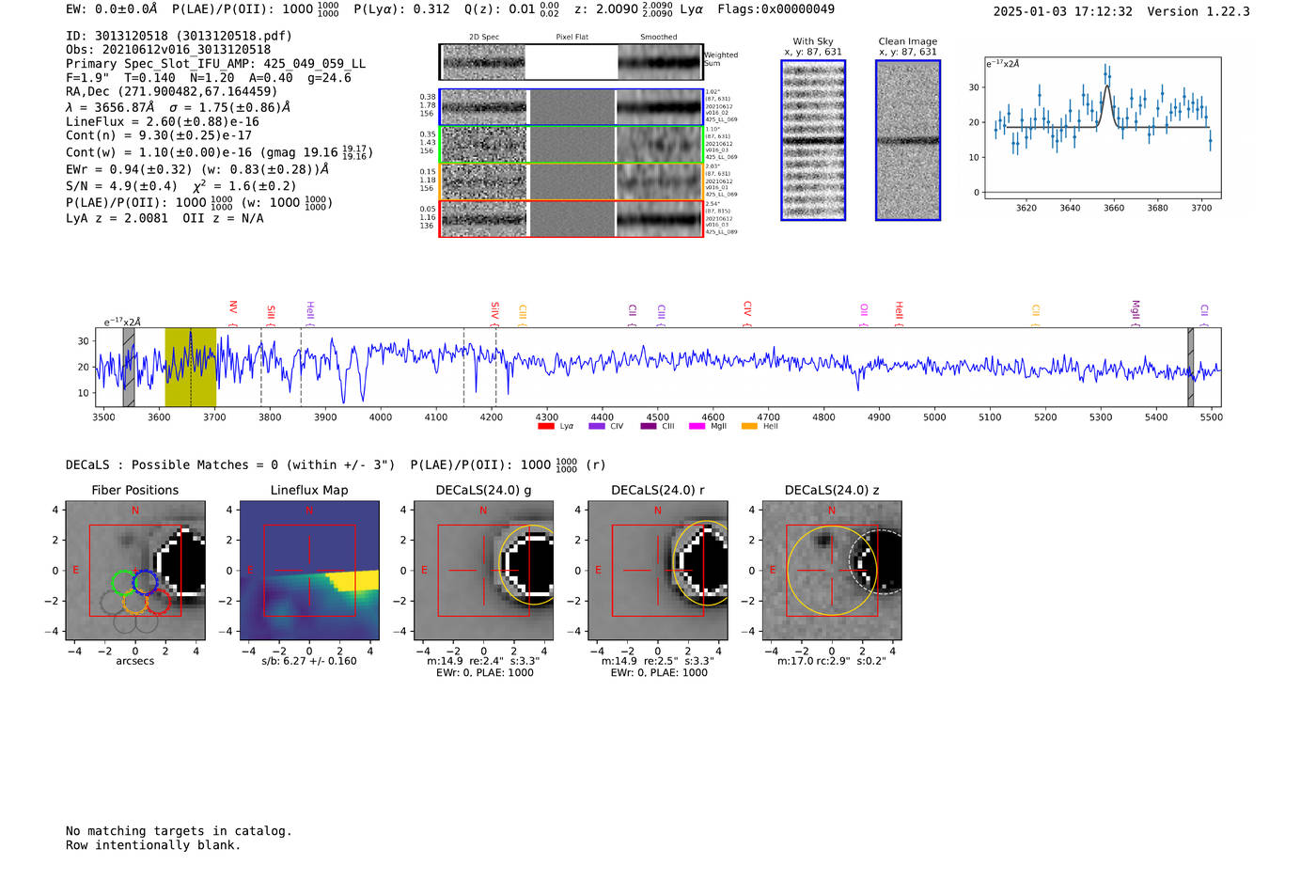The height and width of the screenshot is (896, 1316).
Task: Click the SiII line marker label
Action: (x=271, y=314)
